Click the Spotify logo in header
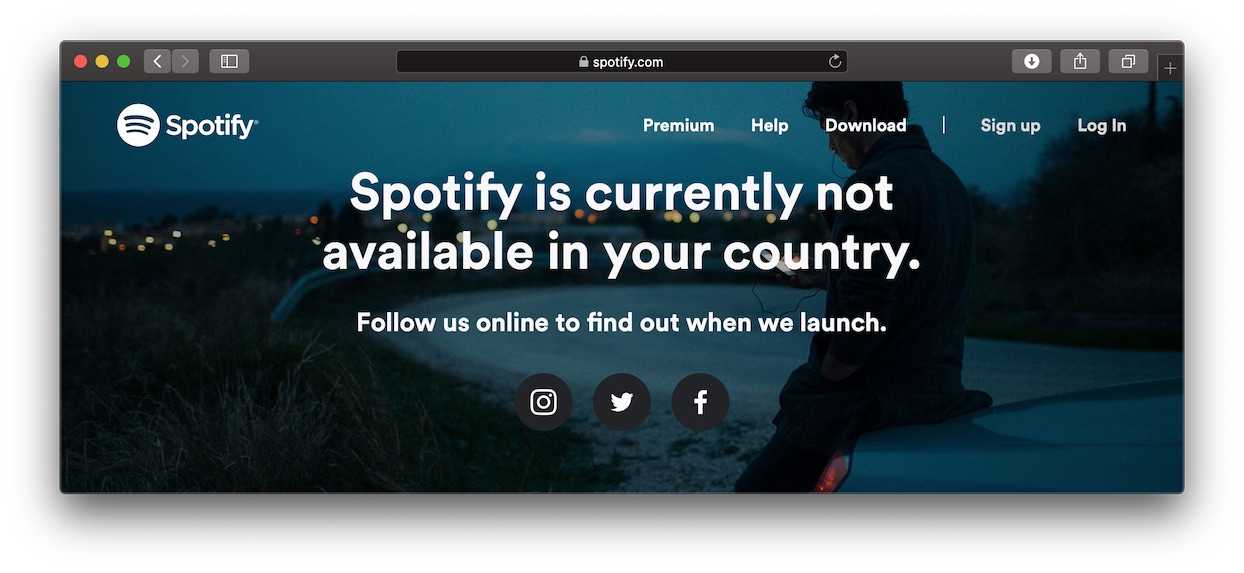This screenshot has height=573, width=1244. (187, 125)
